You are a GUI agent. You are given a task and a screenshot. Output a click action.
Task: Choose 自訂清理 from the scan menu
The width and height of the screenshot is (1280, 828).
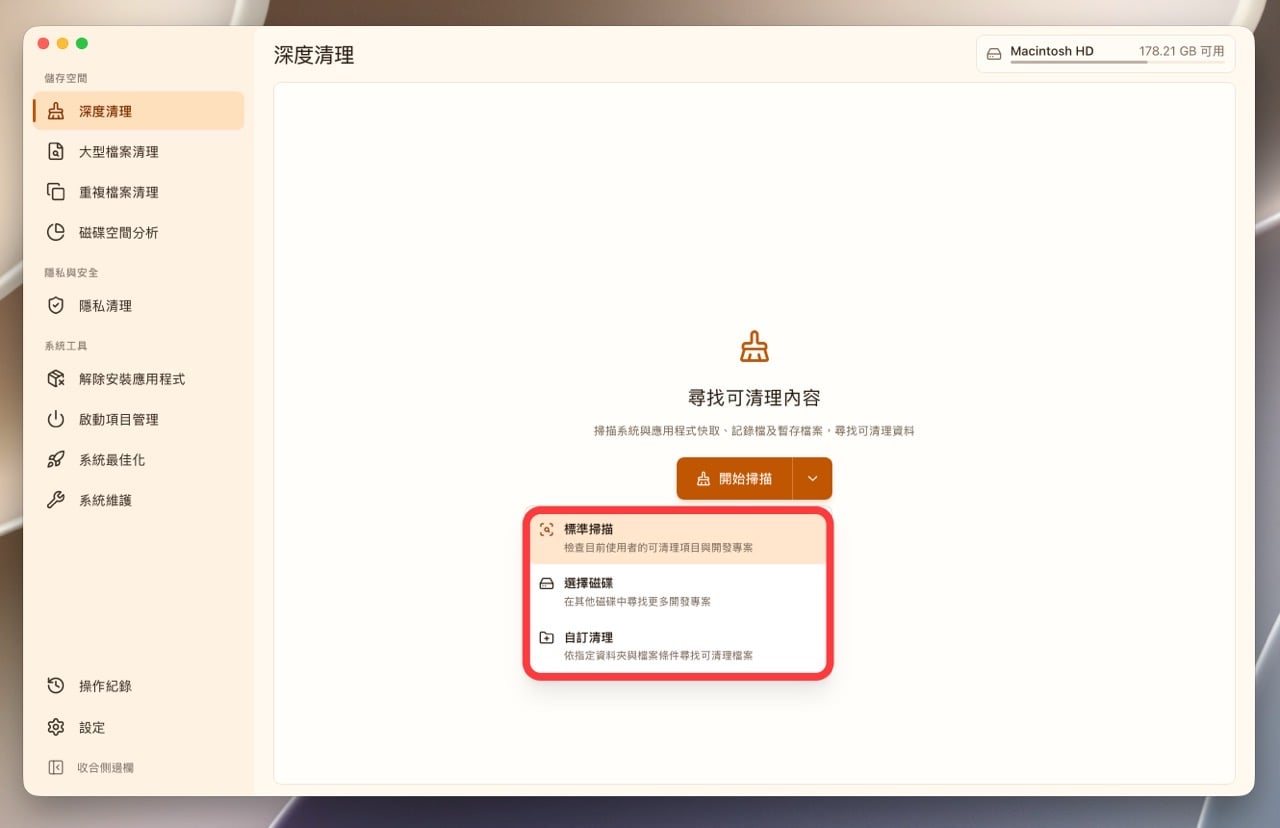pyautogui.click(x=678, y=646)
